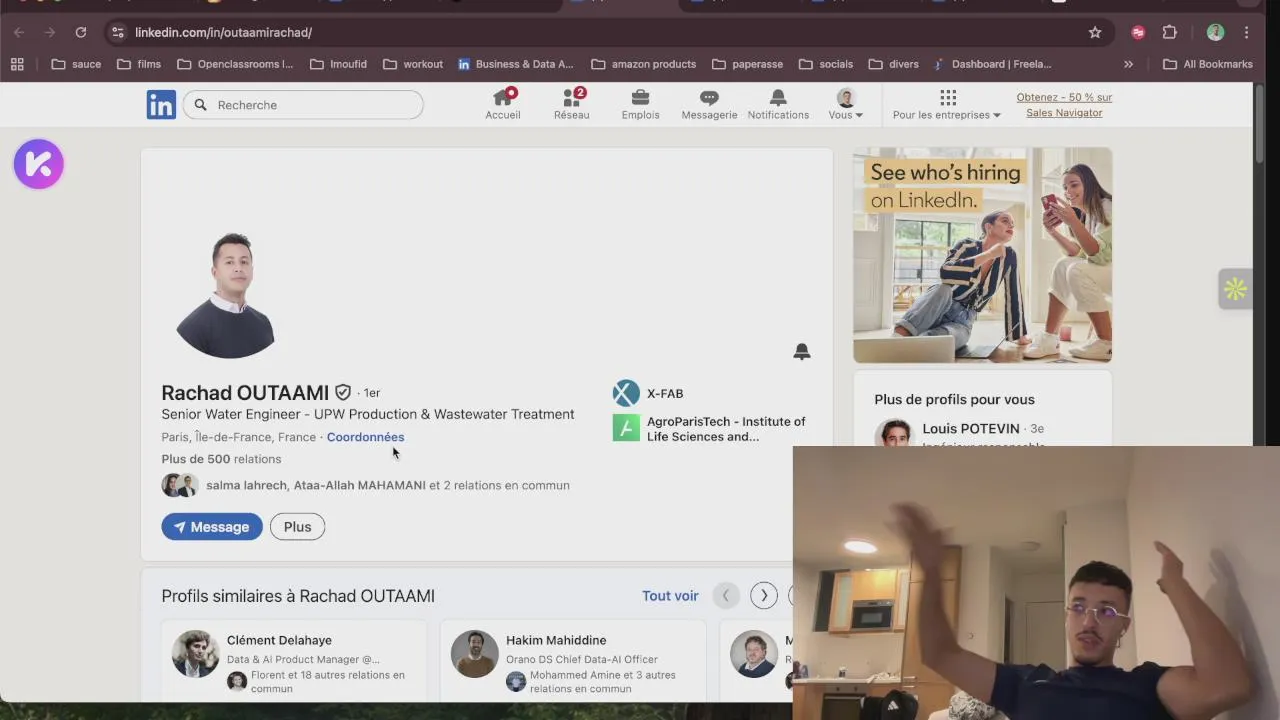Viewport: 1280px width, 720px height.
Task: Open Clément Delahaye profile name
Action: (x=279, y=640)
